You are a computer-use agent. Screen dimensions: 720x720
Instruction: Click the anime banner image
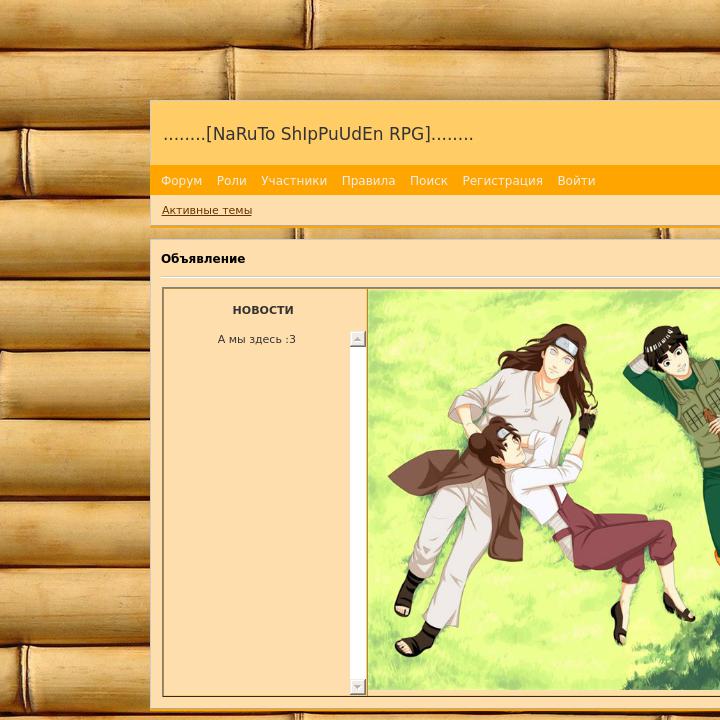tap(544, 489)
